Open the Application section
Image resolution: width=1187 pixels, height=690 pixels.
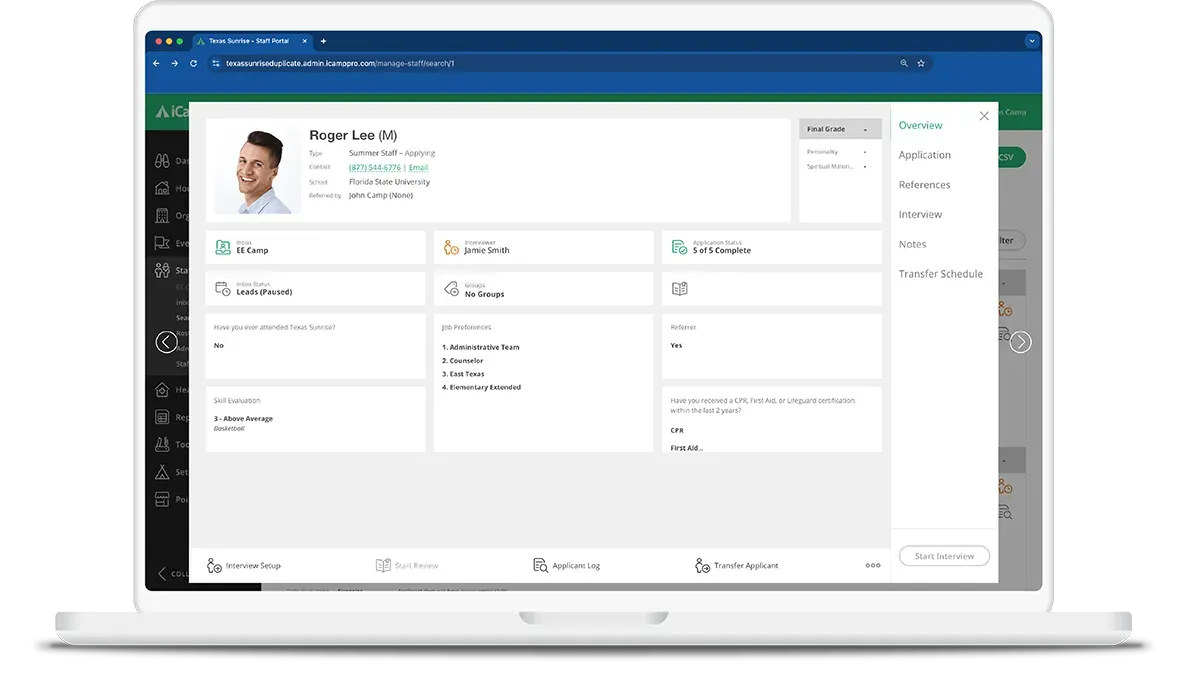point(924,155)
